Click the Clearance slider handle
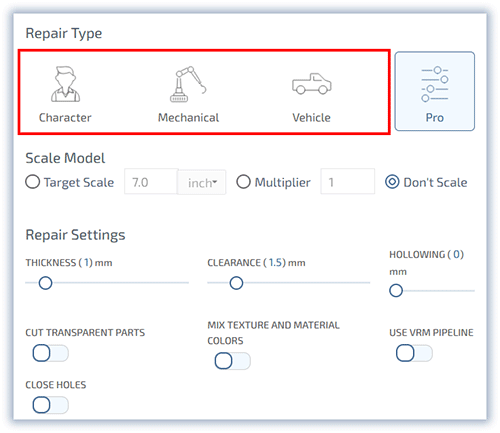 (x=236, y=283)
